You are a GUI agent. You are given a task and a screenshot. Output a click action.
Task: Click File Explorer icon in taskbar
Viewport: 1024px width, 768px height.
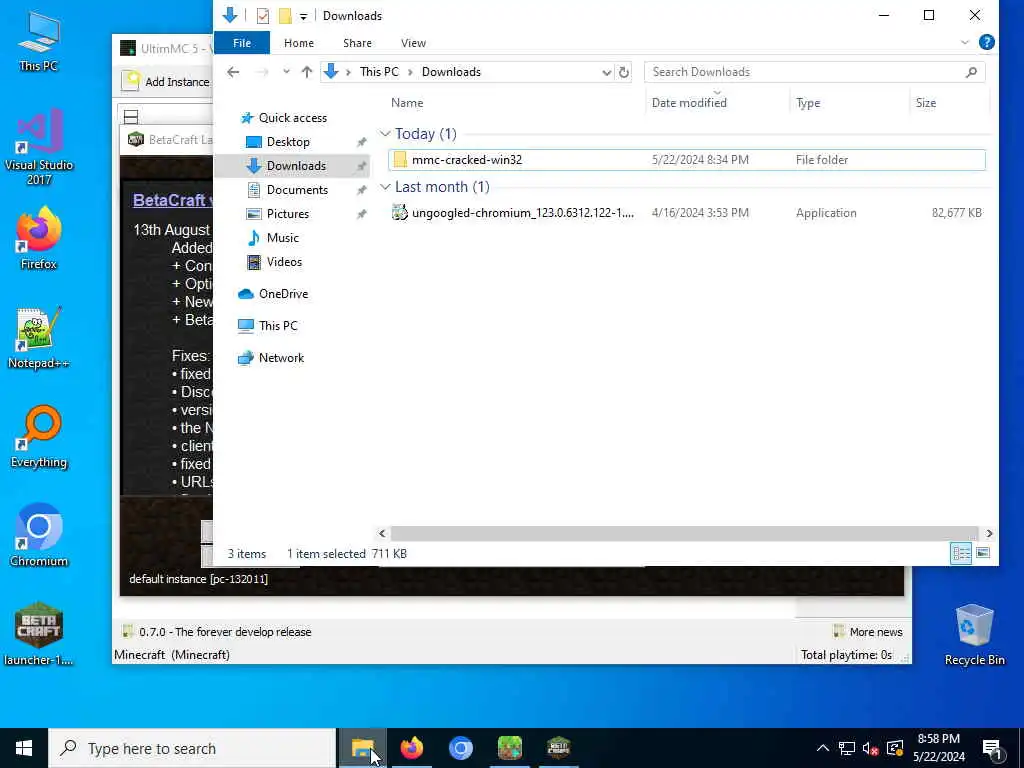362,748
